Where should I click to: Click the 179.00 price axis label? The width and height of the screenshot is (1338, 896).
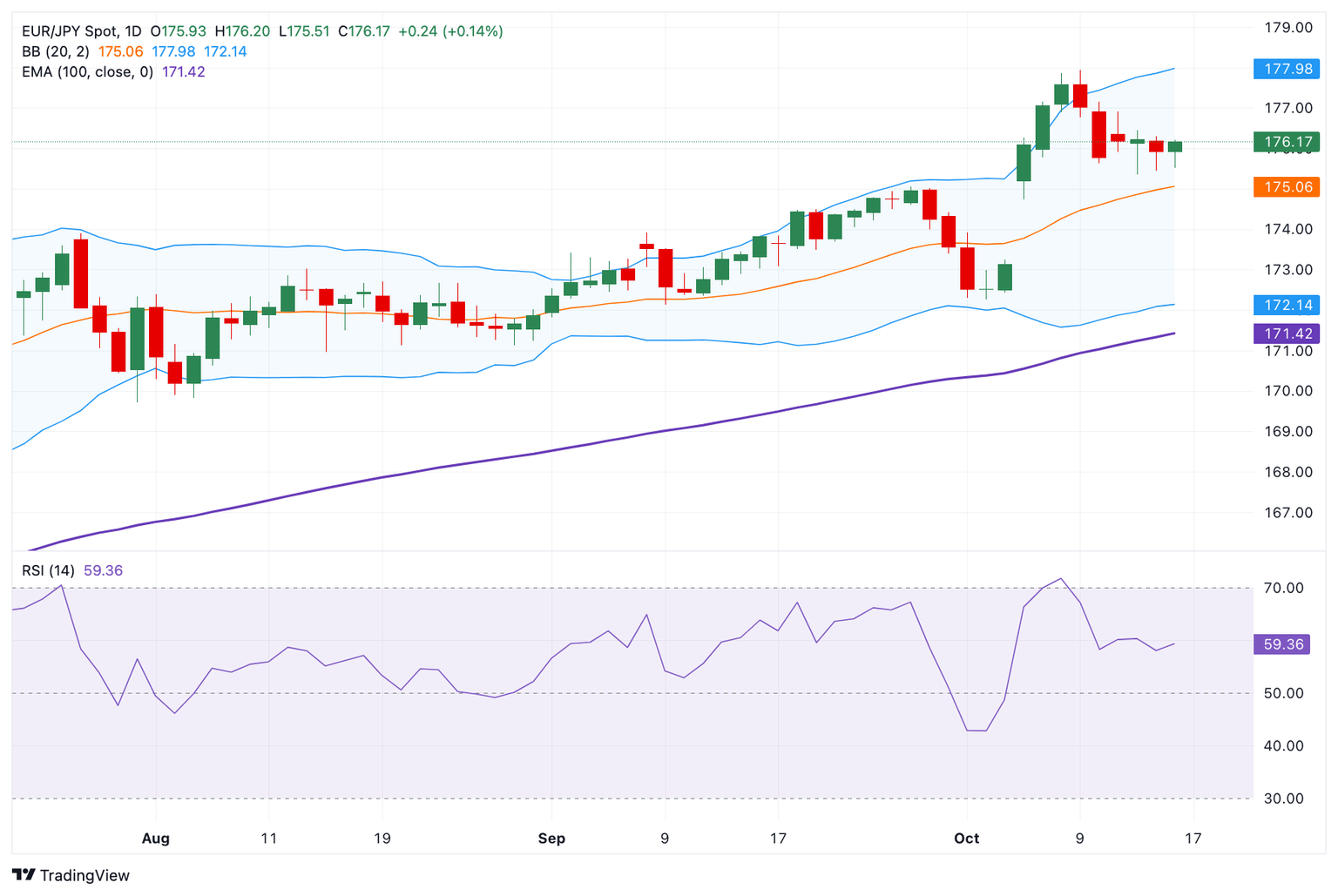1287,28
